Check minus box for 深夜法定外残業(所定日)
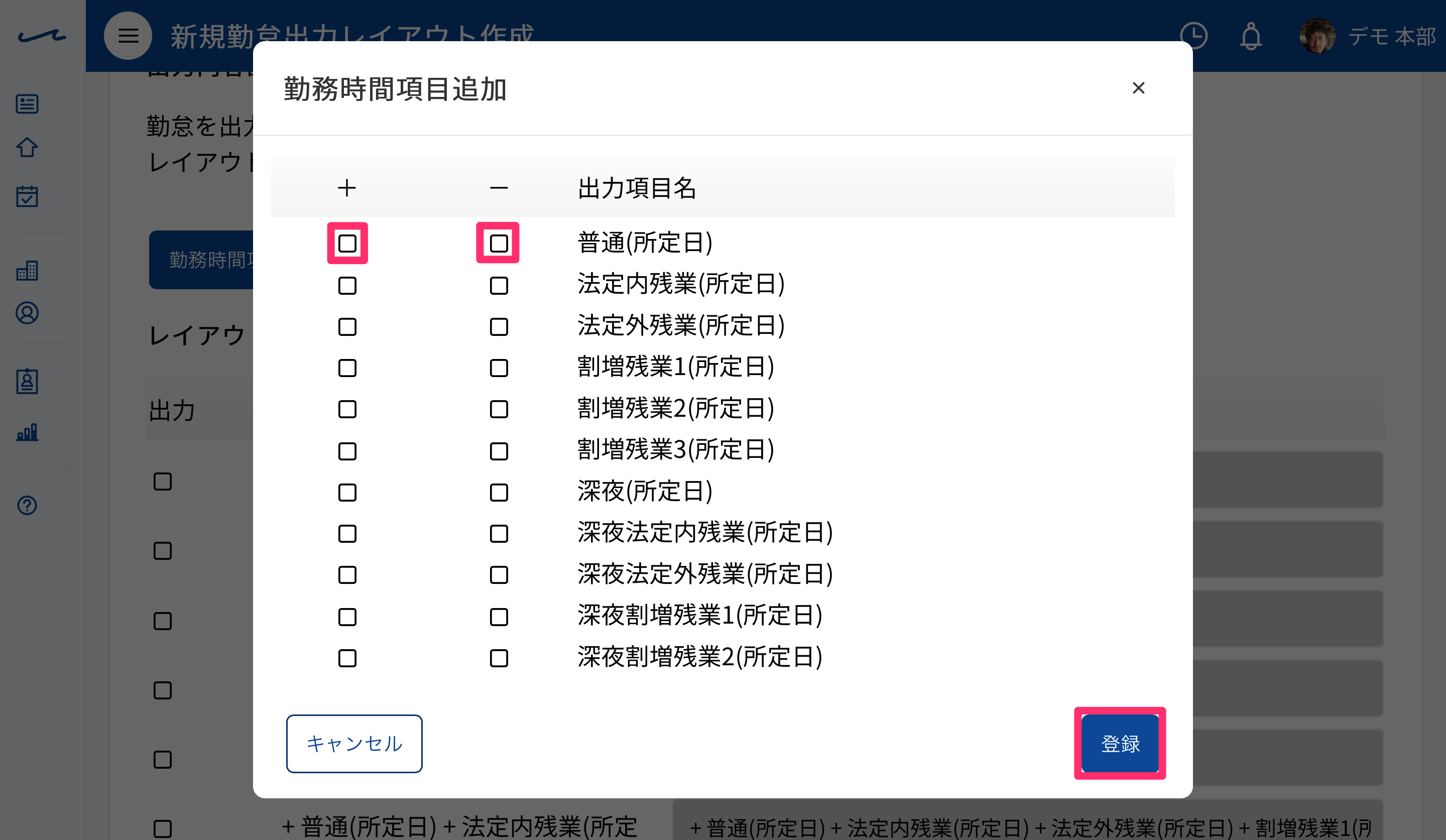 click(499, 575)
